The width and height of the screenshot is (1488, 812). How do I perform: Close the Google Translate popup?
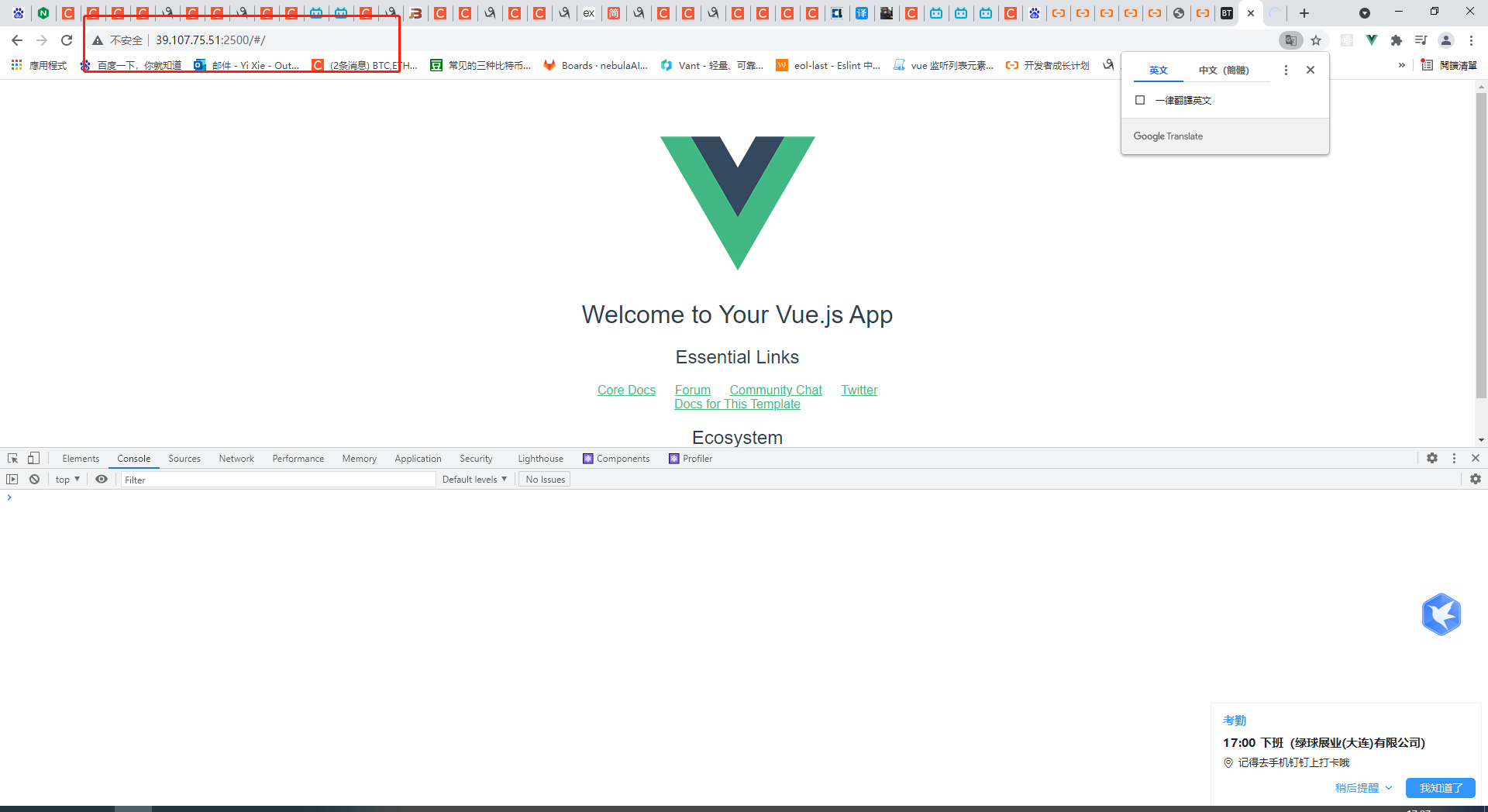pos(1311,70)
